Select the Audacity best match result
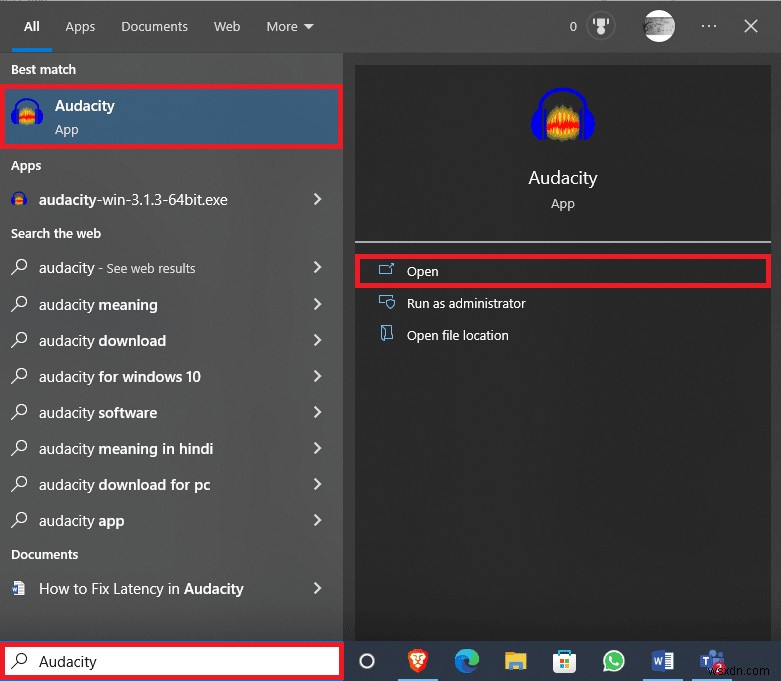This screenshot has height=681, width=781. tap(172, 117)
